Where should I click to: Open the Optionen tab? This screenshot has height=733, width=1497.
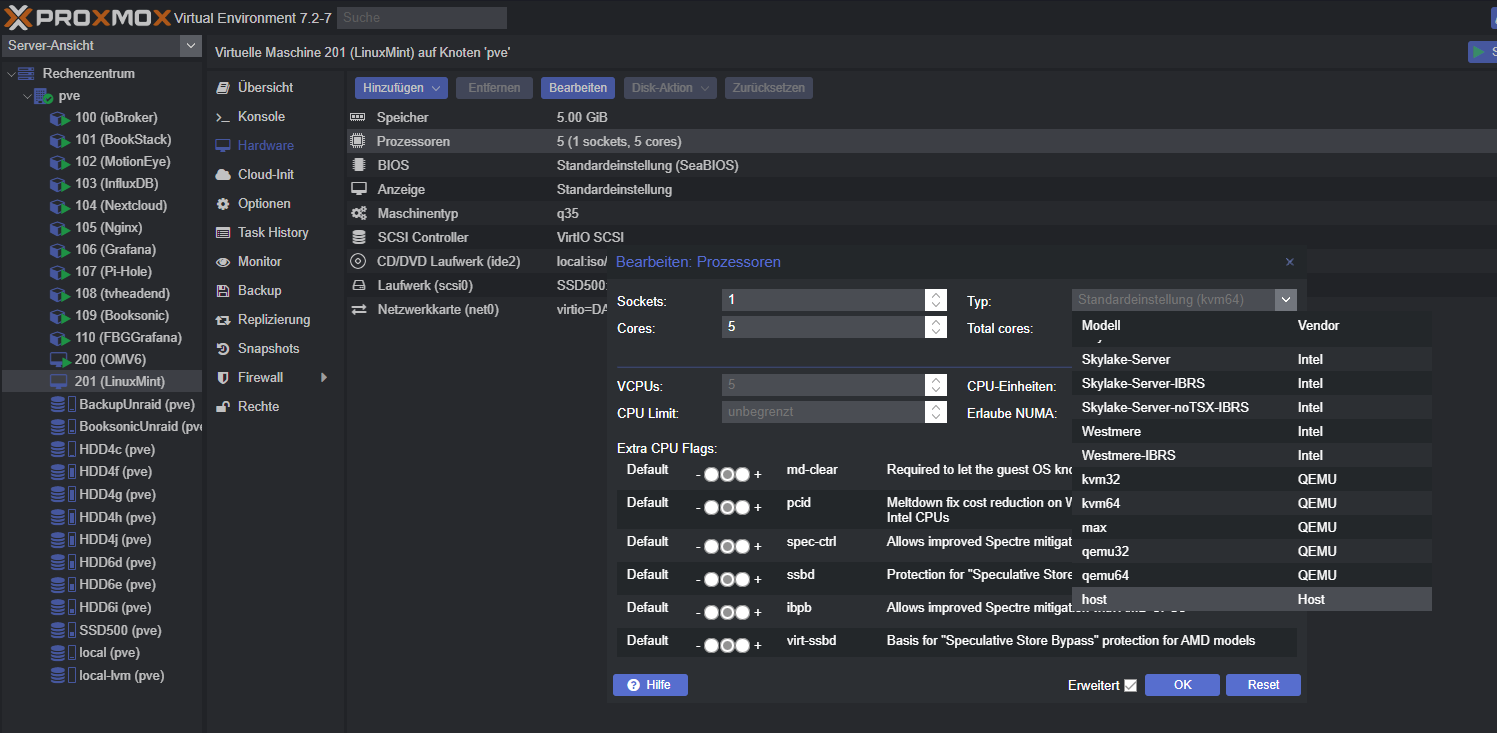click(x=264, y=204)
